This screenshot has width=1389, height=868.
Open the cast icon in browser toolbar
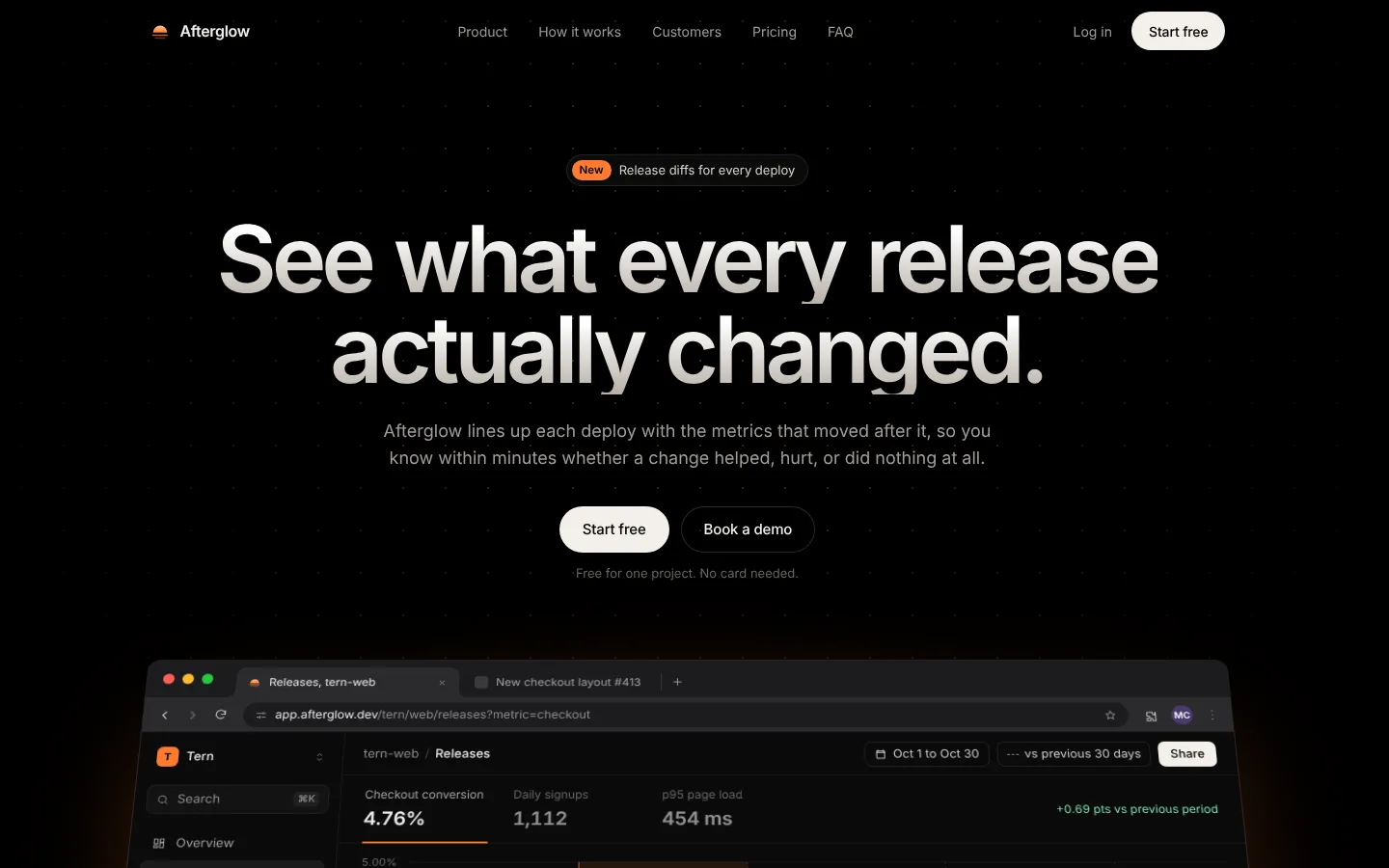pos(1151,716)
